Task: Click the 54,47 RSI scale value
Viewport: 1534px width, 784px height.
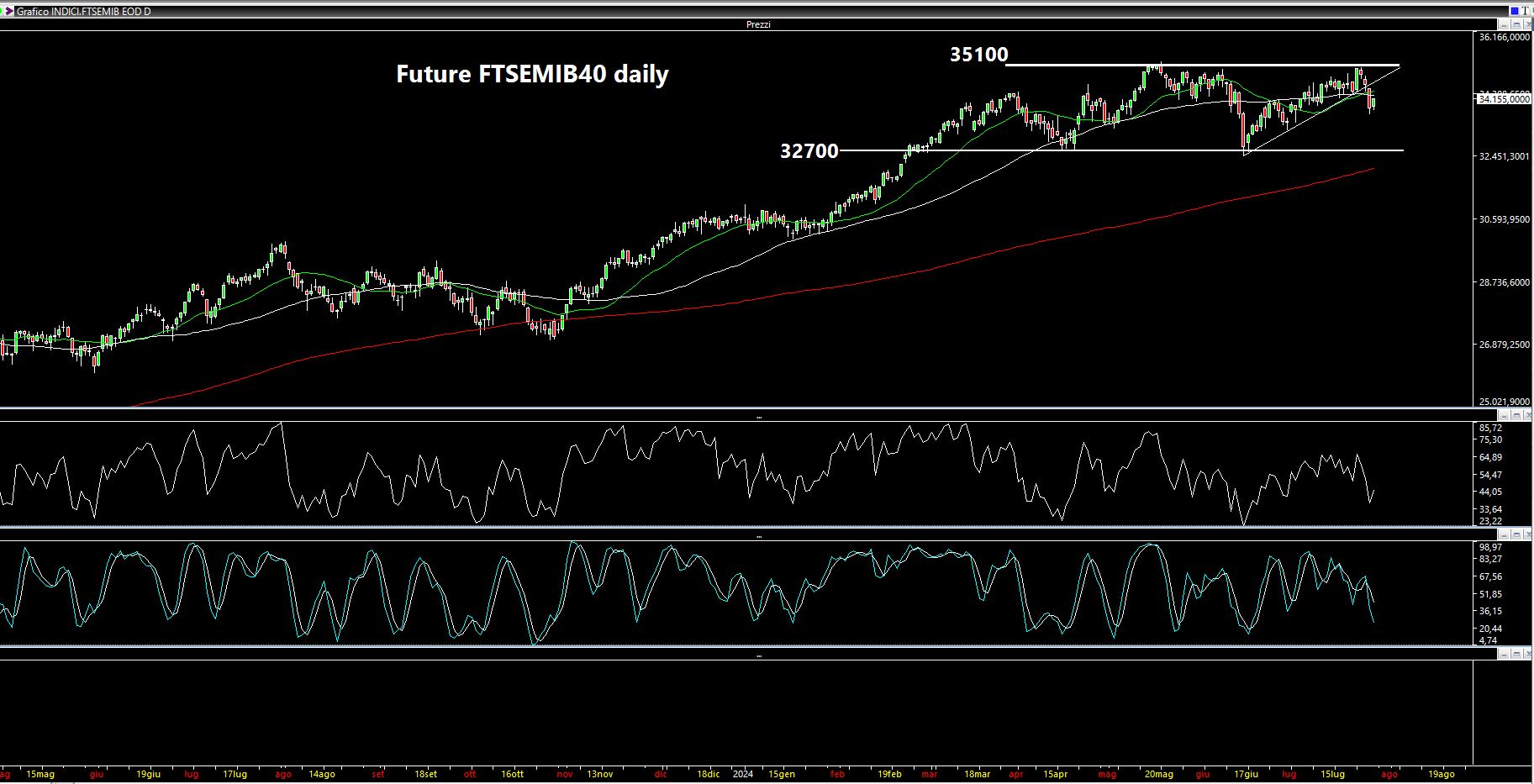Action: coord(1490,475)
